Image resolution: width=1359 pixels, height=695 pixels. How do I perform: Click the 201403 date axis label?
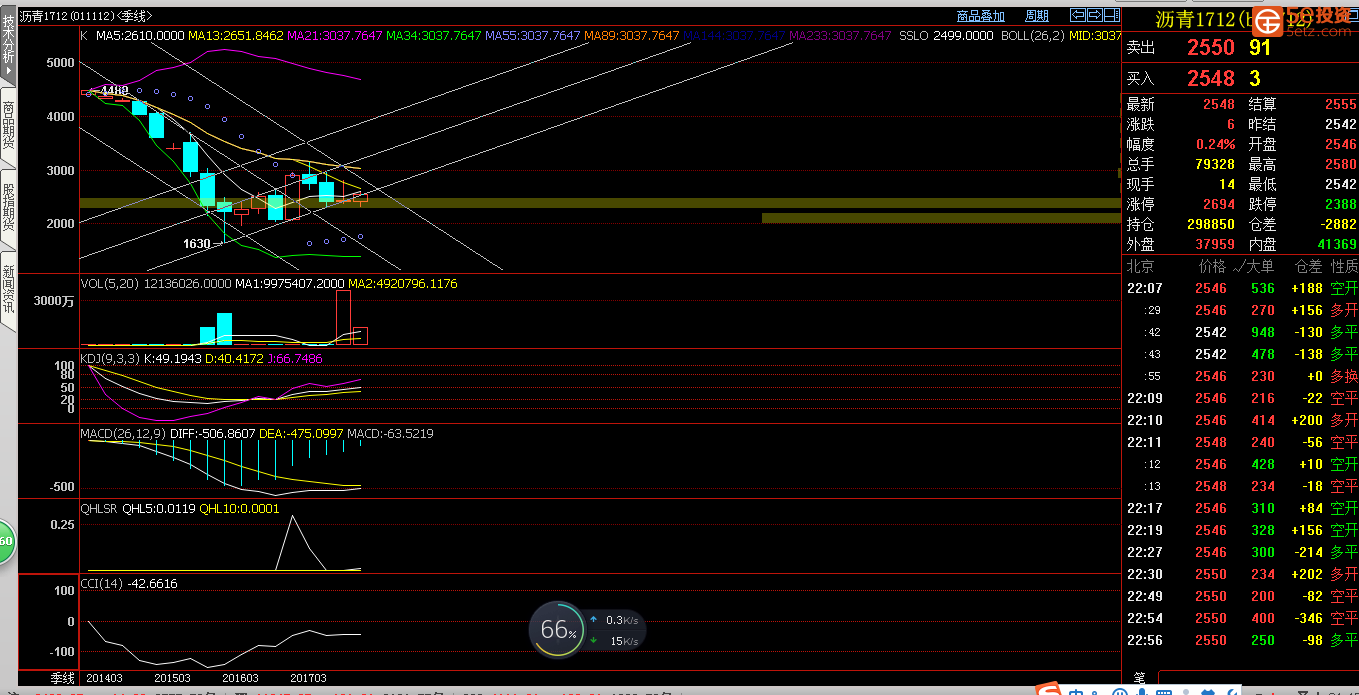[x=105, y=678]
